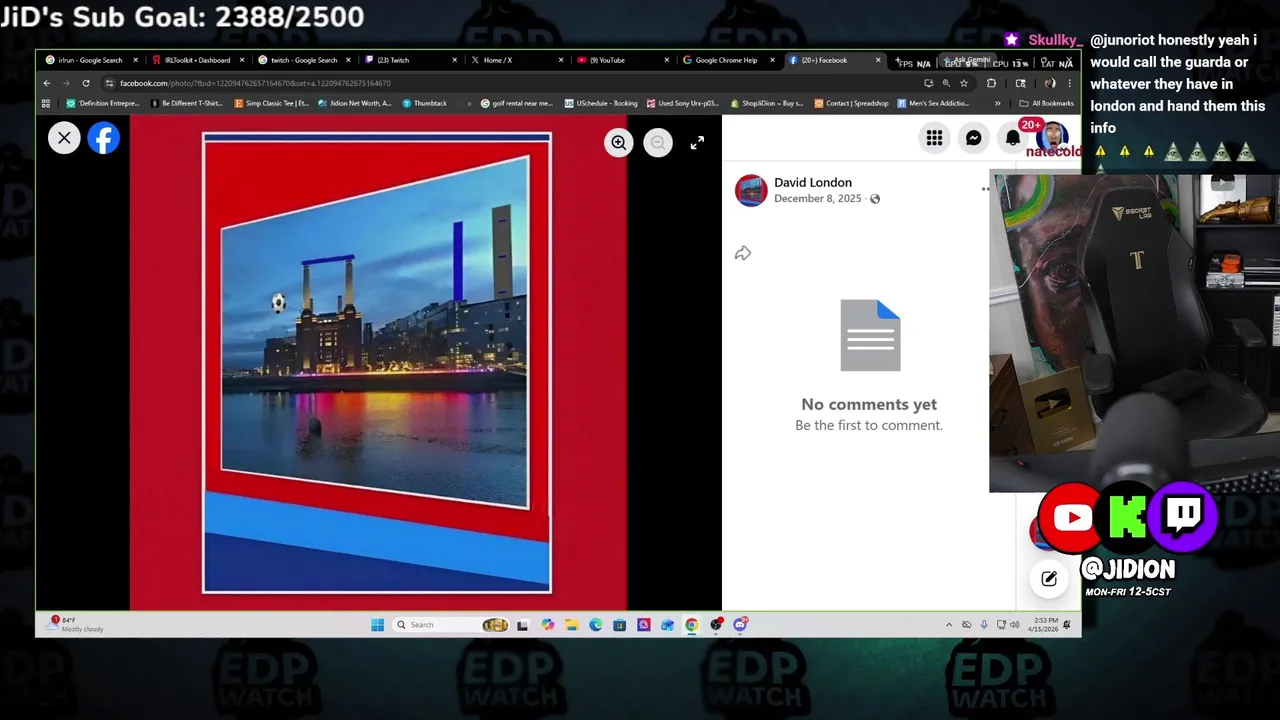Open Microsoft Edge from taskbar
1280x720 pixels.
click(x=595, y=625)
